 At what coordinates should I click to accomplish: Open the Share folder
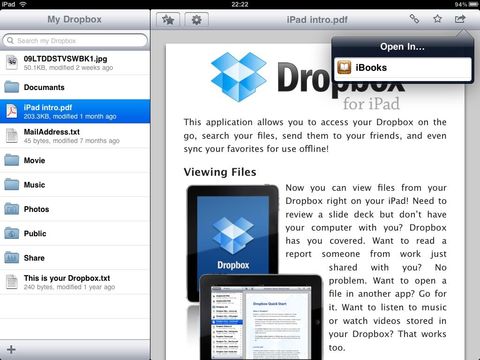[x=75, y=258]
